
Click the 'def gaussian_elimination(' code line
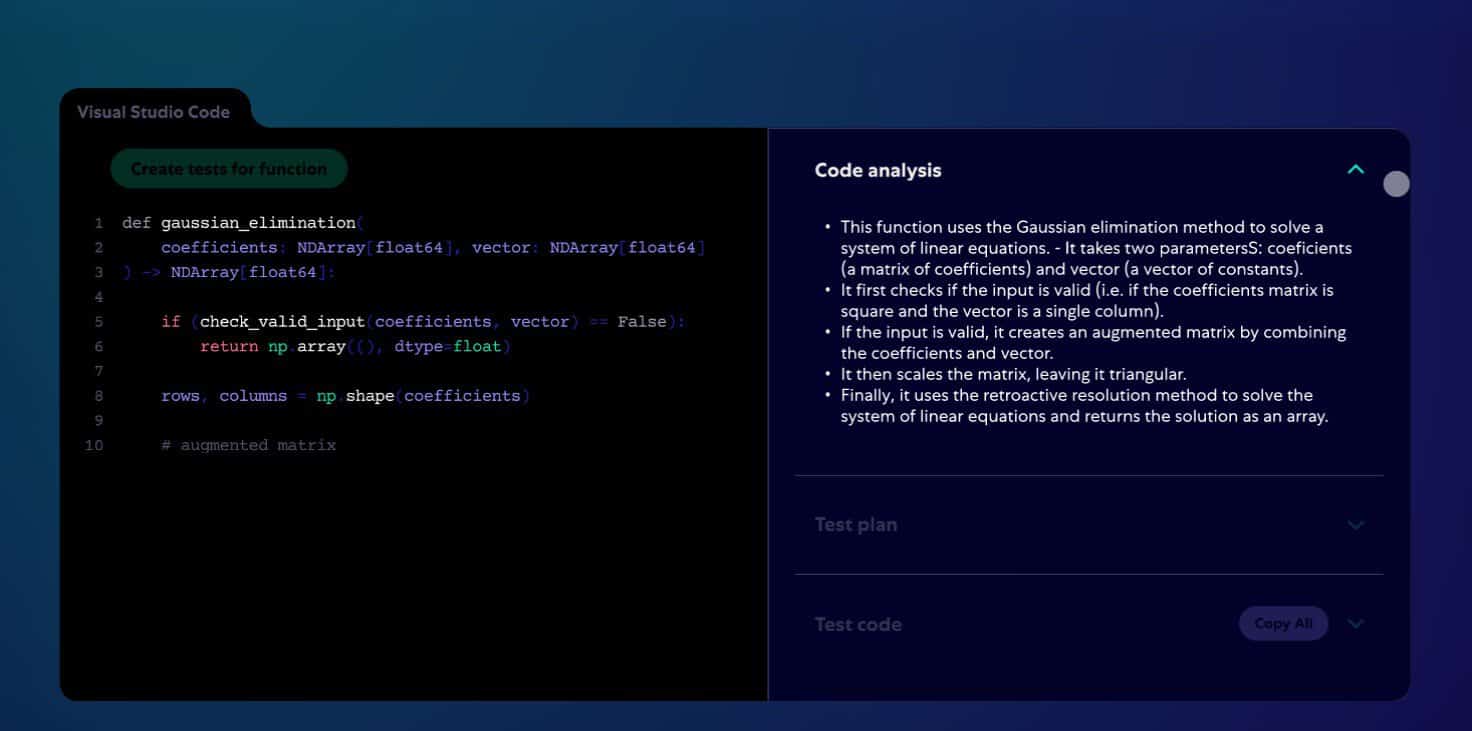coord(243,223)
